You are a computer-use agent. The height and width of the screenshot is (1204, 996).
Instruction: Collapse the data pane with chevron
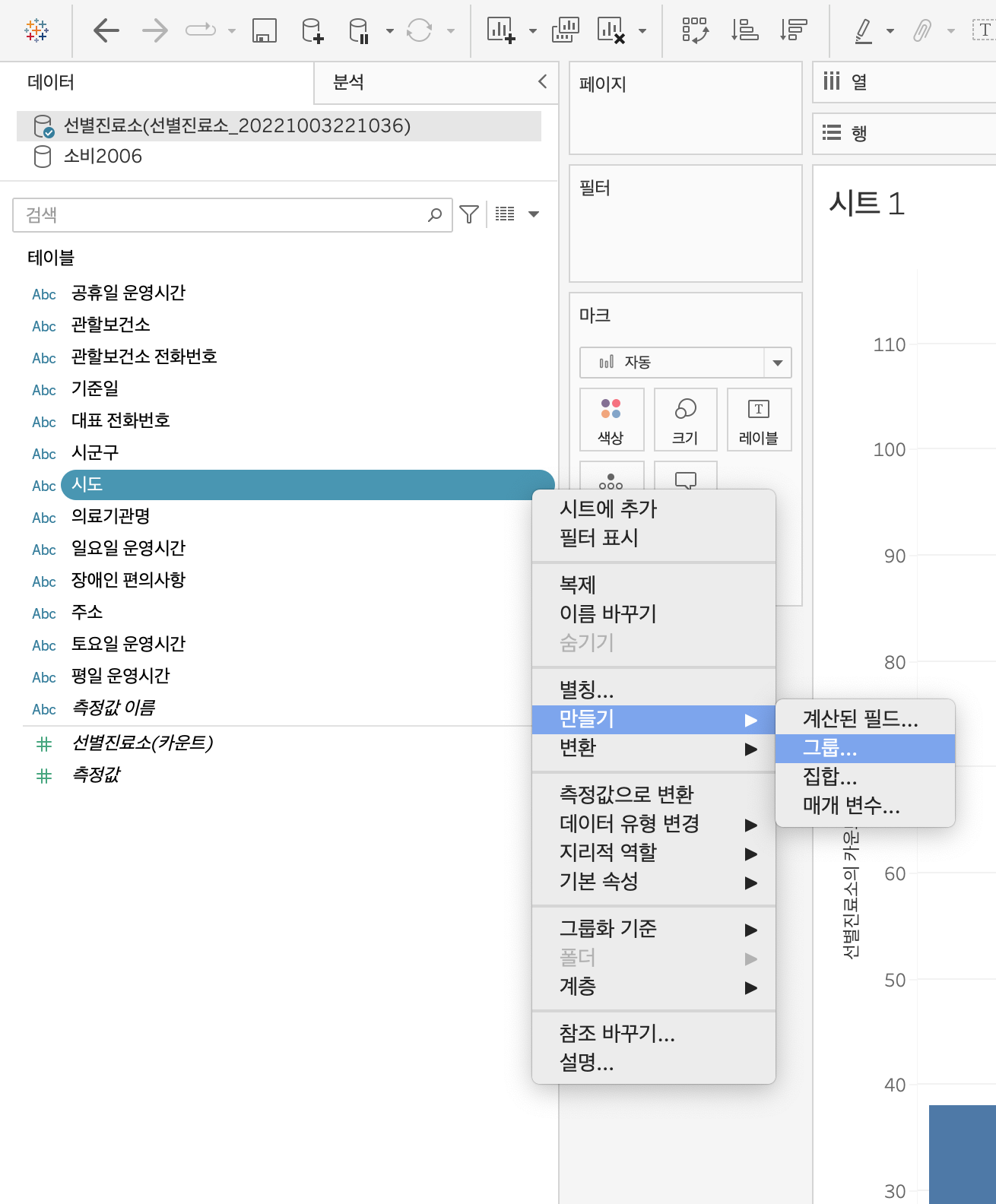(542, 81)
